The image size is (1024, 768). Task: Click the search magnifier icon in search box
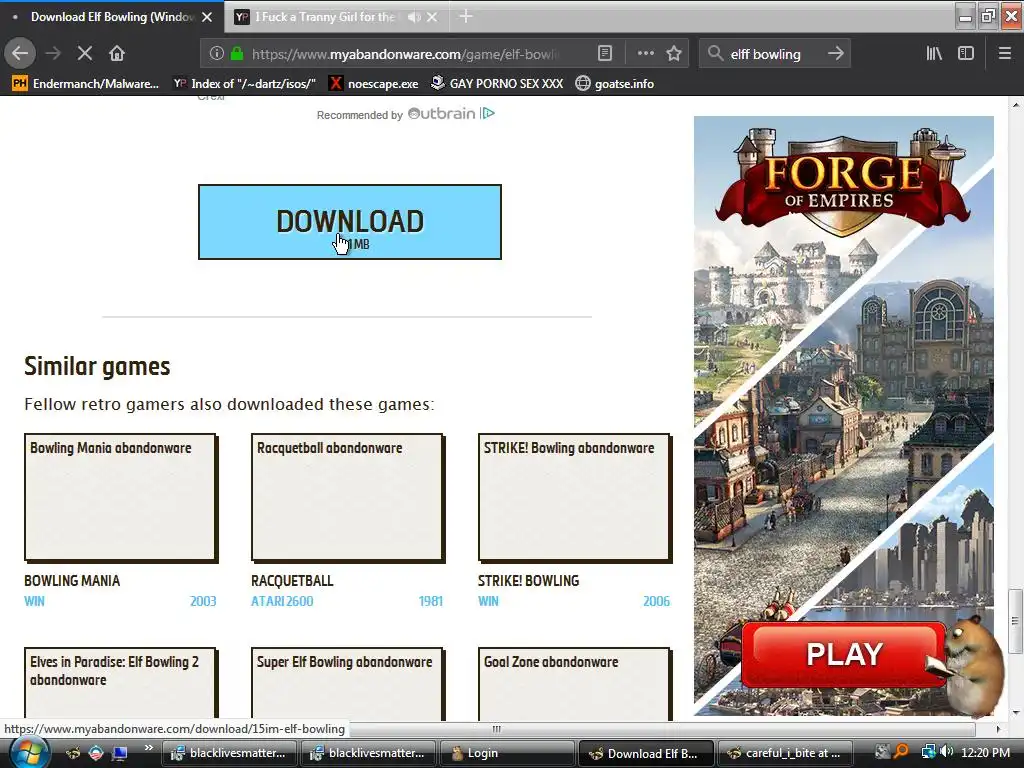tap(716, 54)
